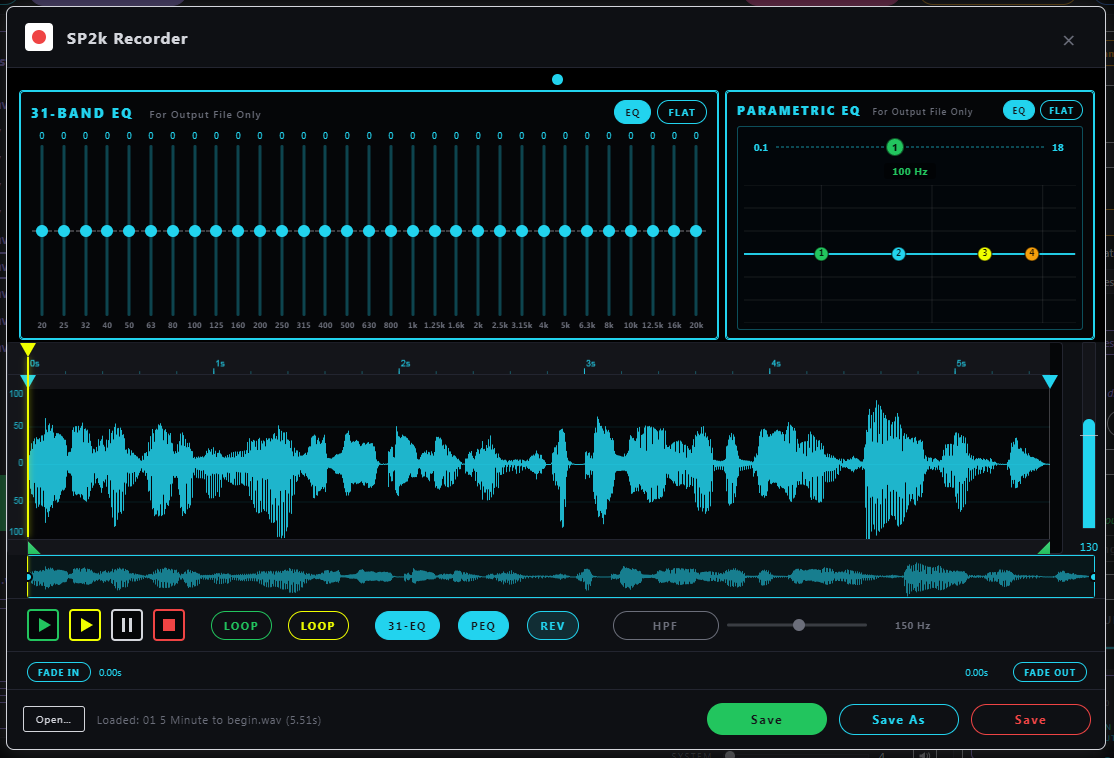Click the green fade-out corner marker
Screen dimensions: 1114x758
tap(1044, 548)
